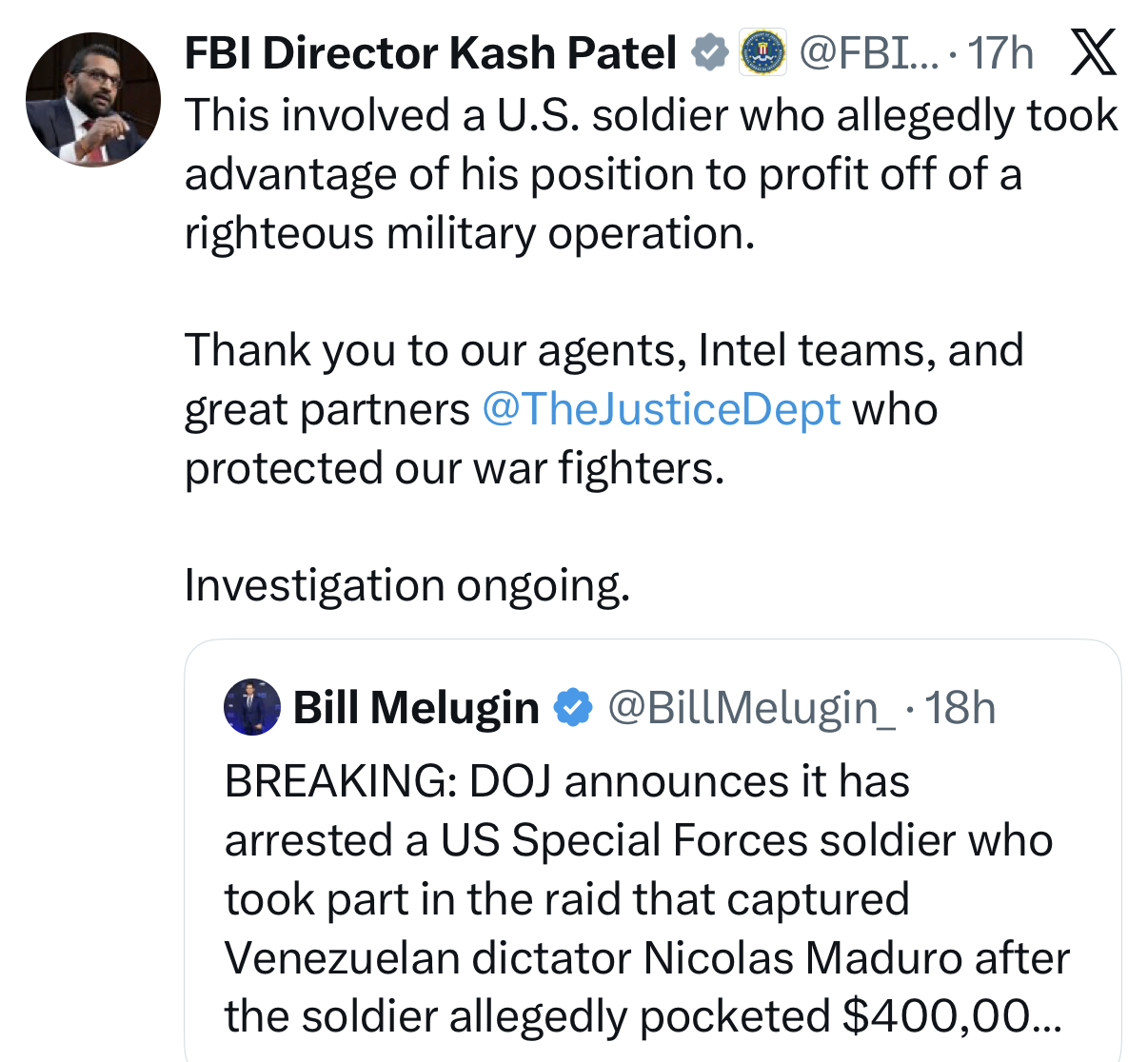The width and height of the screenshot is (1148, 1062).
Task: Click 'protected our war fighters' text line
Action: coord(454,468)
